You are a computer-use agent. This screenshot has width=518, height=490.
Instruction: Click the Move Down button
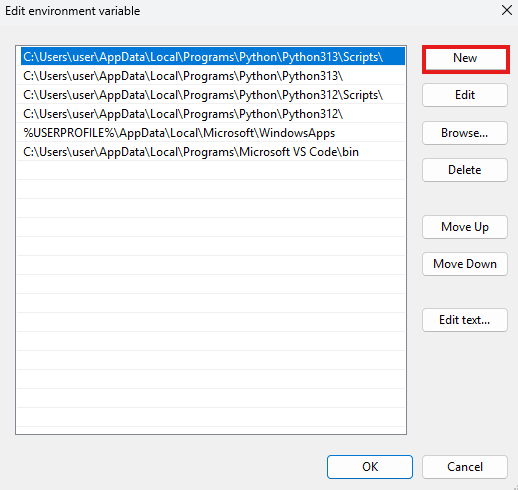point(465,264)
